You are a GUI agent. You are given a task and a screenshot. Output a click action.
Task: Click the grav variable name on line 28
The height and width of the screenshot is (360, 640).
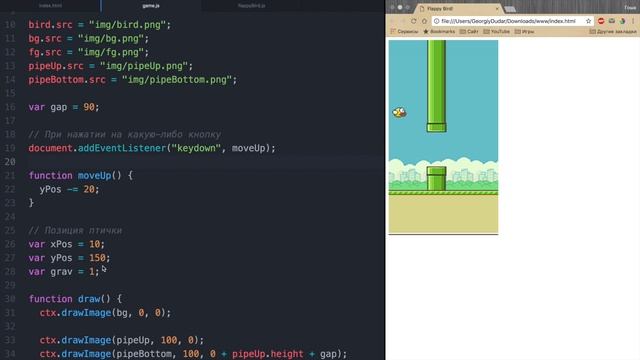[61, 272]
